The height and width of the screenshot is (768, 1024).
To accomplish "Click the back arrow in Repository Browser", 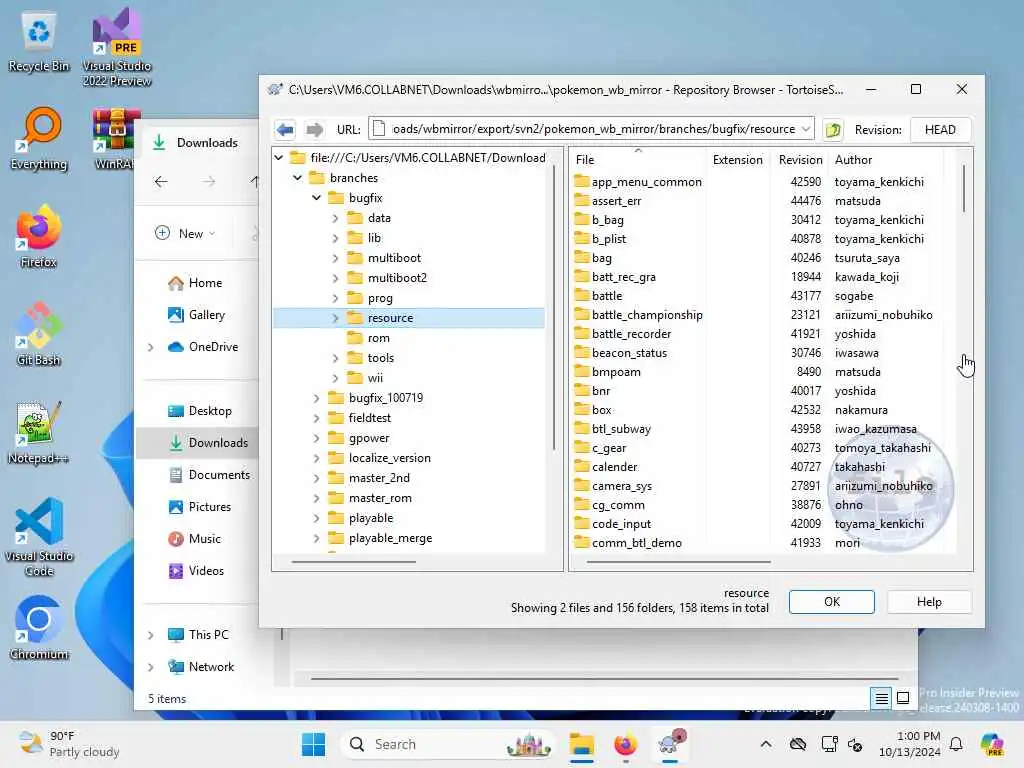I will (x=285, y=129).
